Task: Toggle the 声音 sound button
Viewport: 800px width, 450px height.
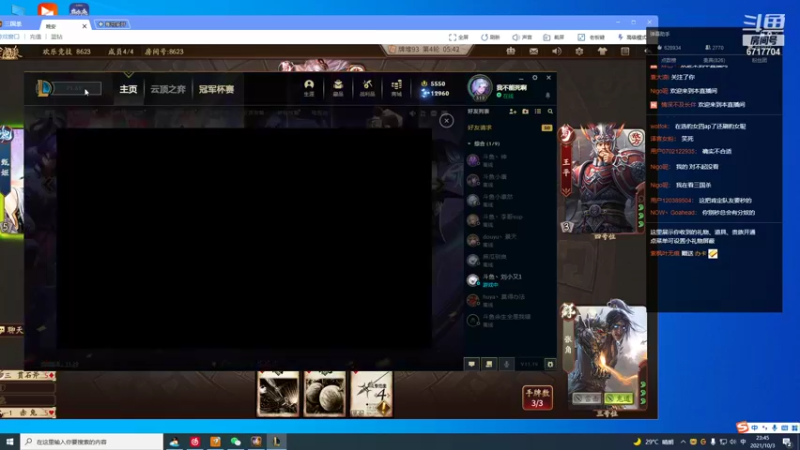Action: 522,37
